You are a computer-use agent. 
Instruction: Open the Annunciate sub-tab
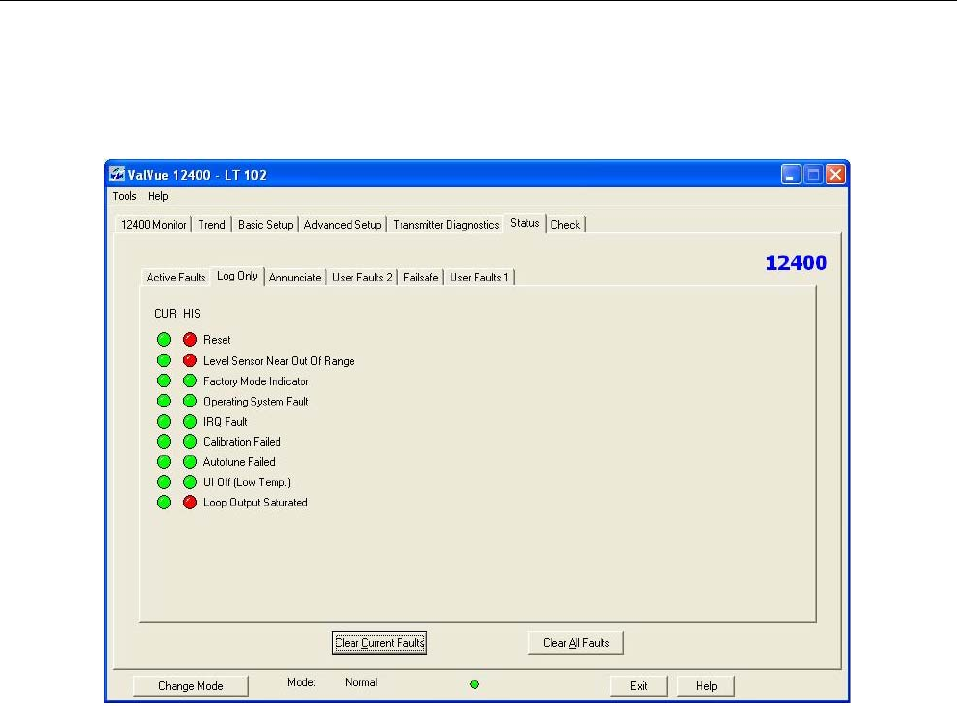click(295, 277)
